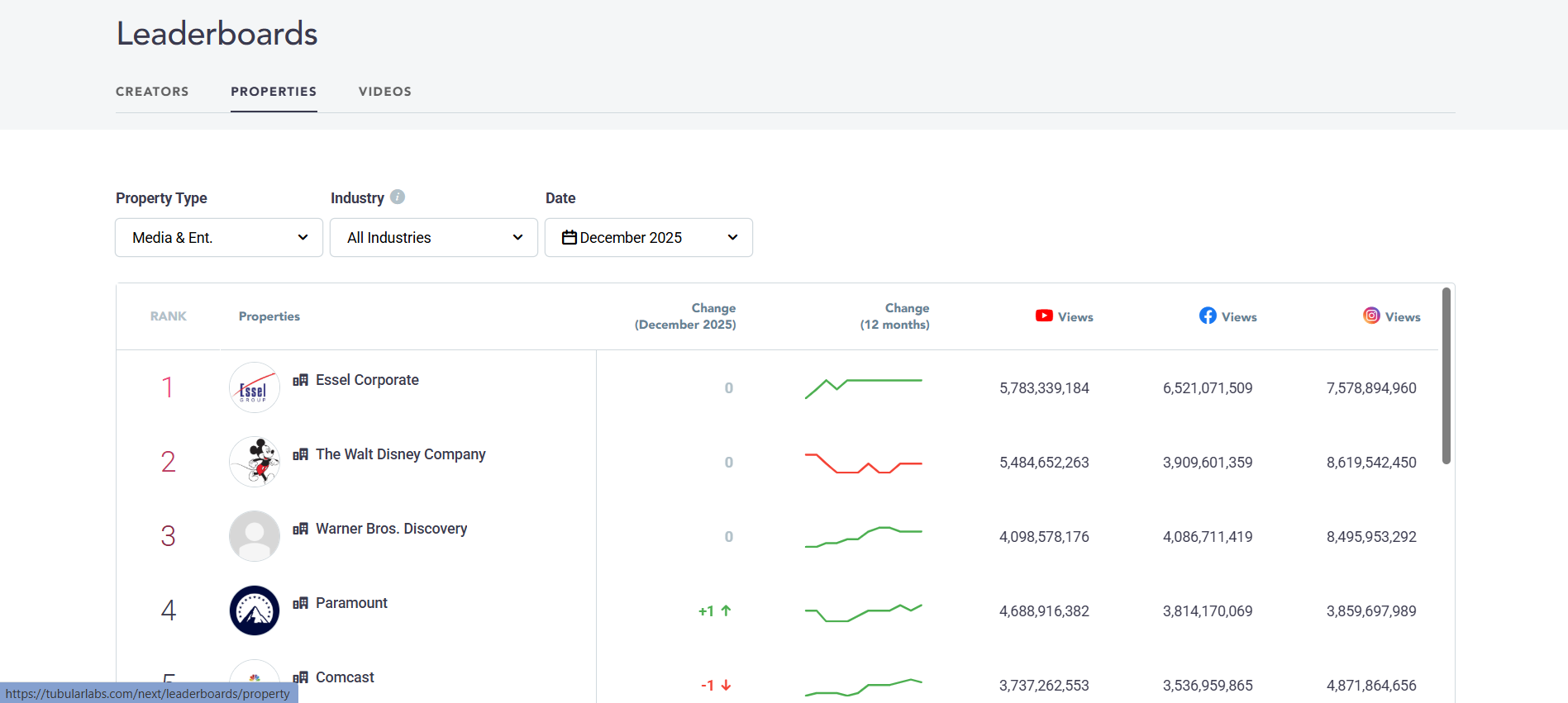Switch to the Creators tab
Viewport: 1568px width, 703px height.
coord(152,92)
